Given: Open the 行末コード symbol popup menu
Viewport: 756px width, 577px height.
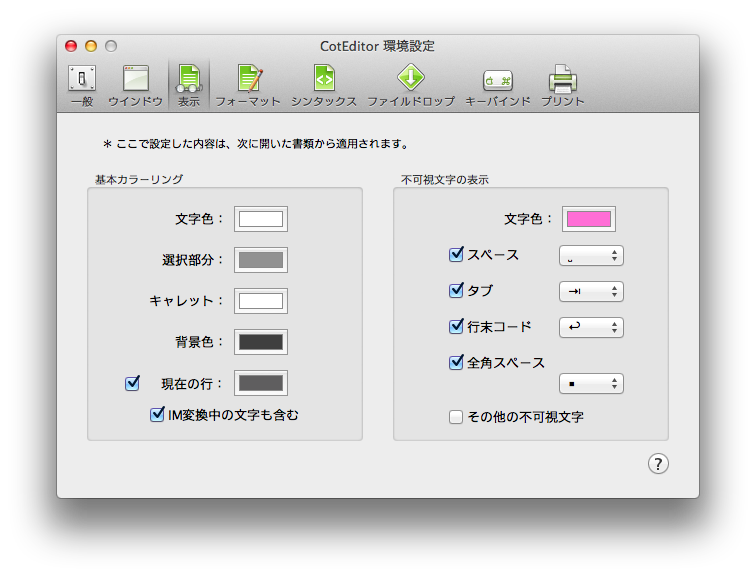Looking at the screenshot, I should click(591, 327).
